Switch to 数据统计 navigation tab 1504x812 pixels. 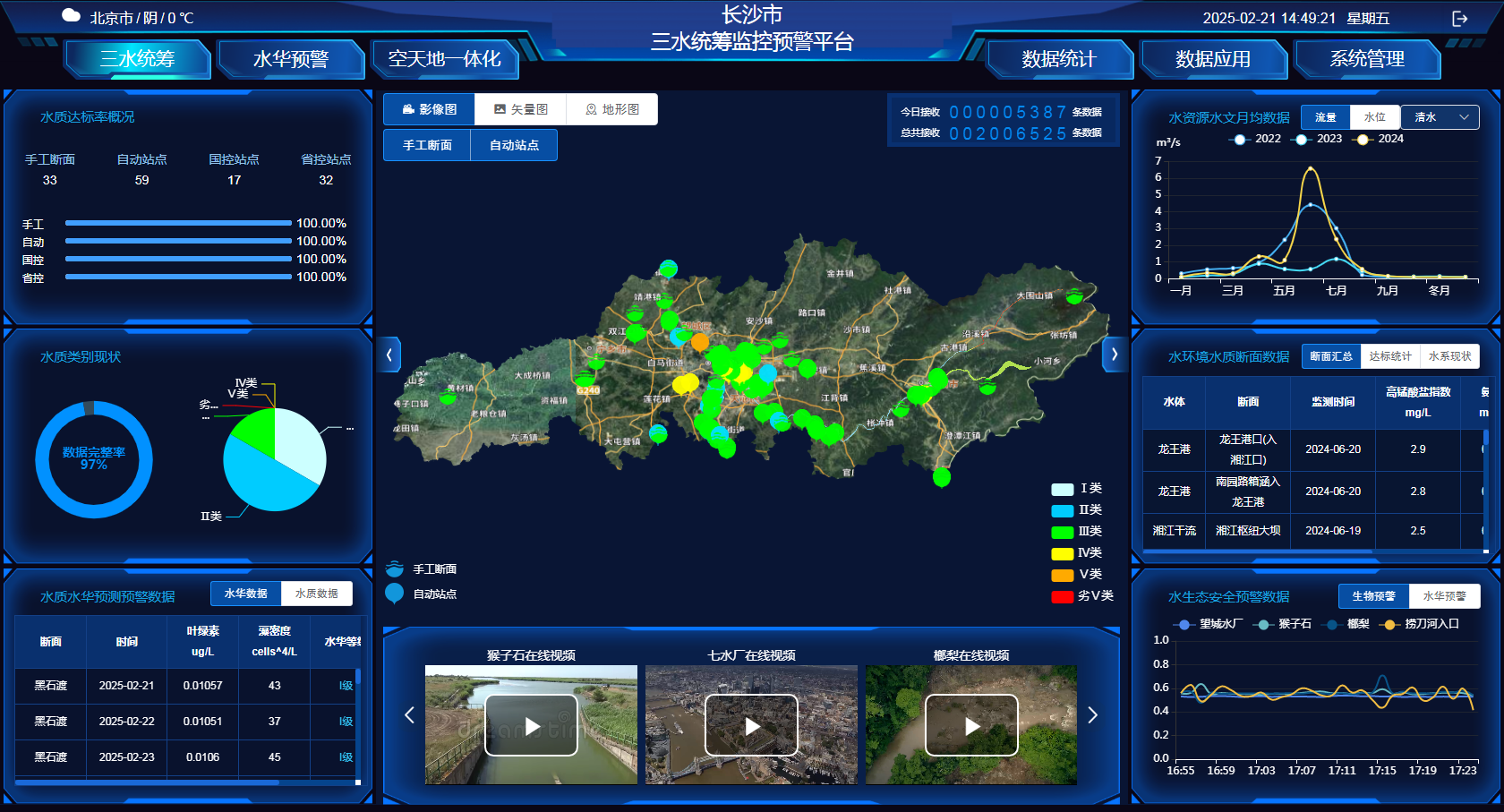(x=1059, y=59)
